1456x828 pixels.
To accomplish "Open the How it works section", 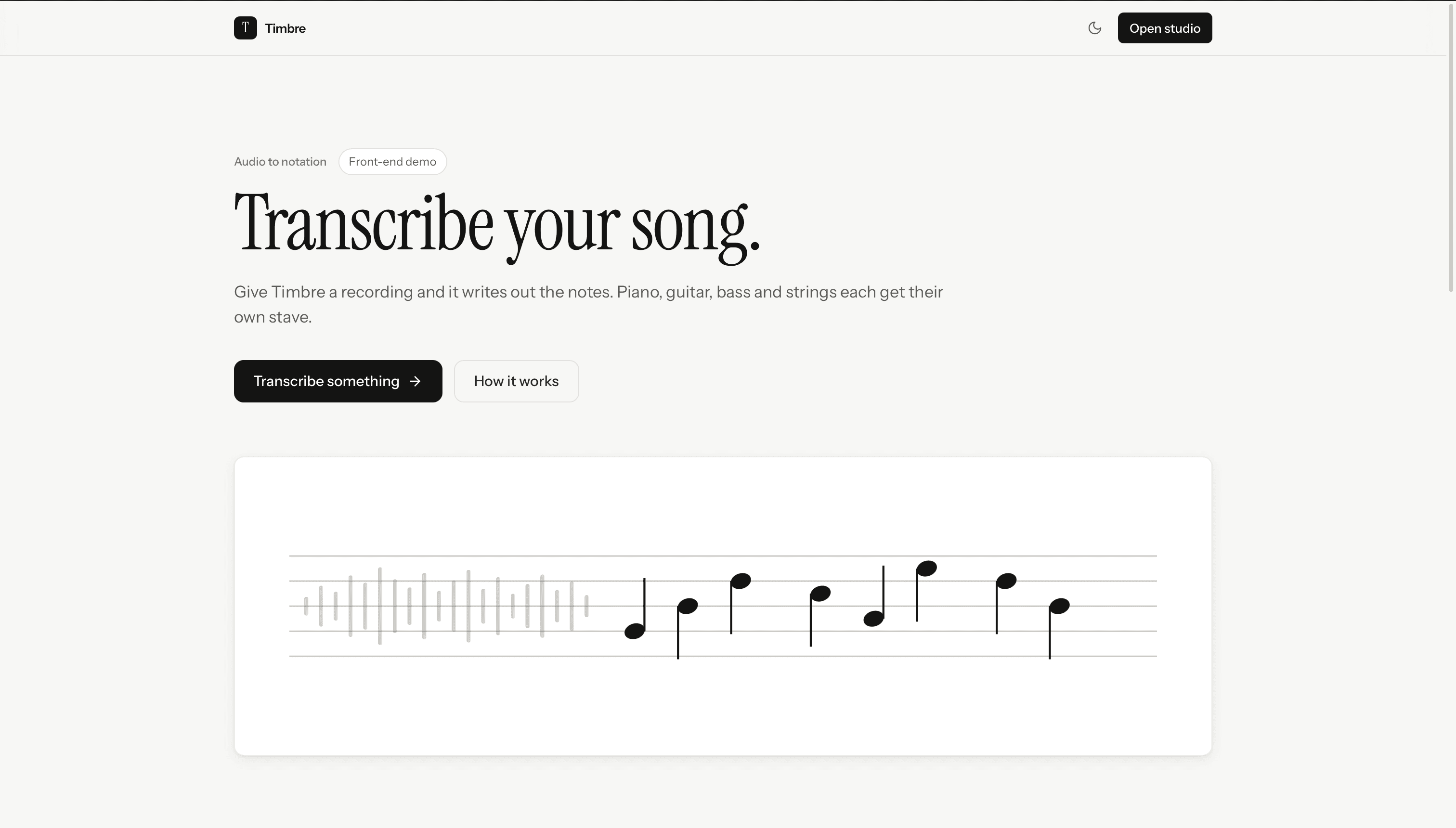I will click(517, 381).
